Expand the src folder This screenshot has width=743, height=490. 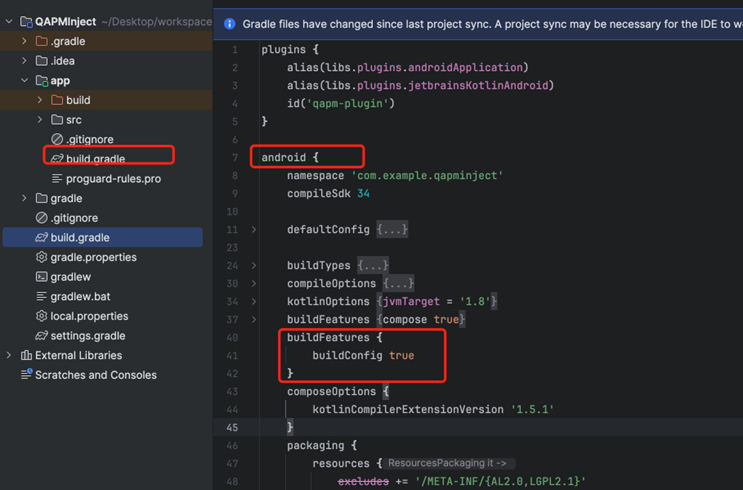tap(40, 120)
